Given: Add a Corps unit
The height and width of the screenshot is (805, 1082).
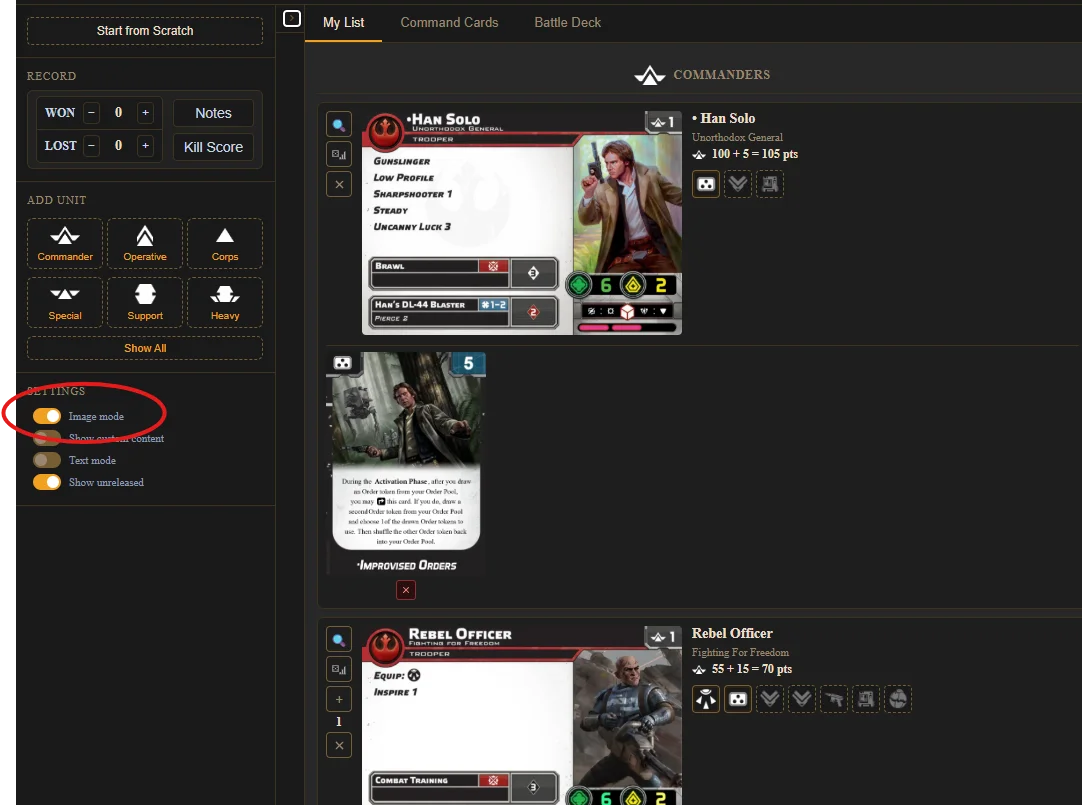Looking at the screenshot, I should pos(225,243).
